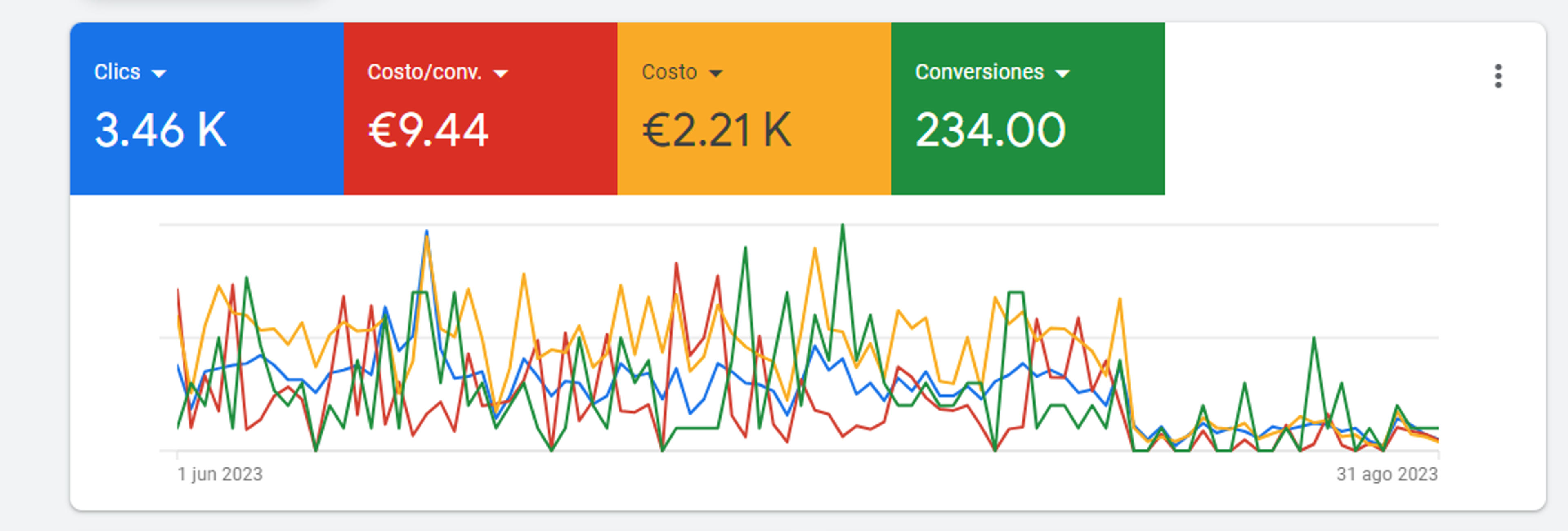Select the €2.21 K cost value
Screen dimensions: 1568x531
pyautogui.click(x=717, y=130)
